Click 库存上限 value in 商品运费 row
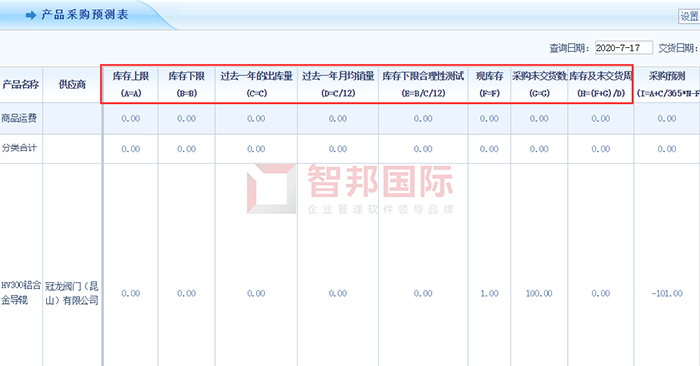Viewport: 700px width, 366px height. [130, 119]
